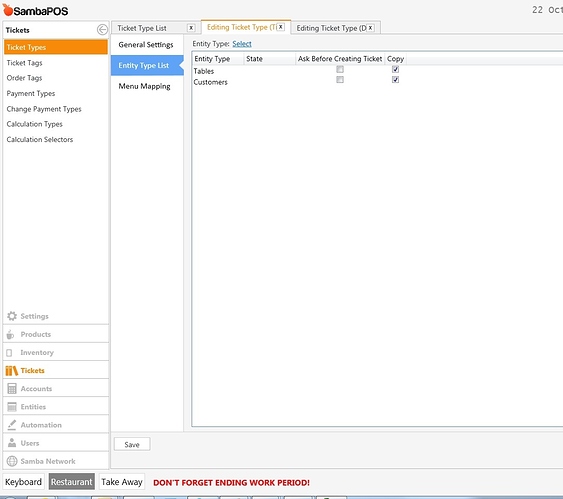563x499 pixels.
Task: Open the Users module label
Action: 30,443
